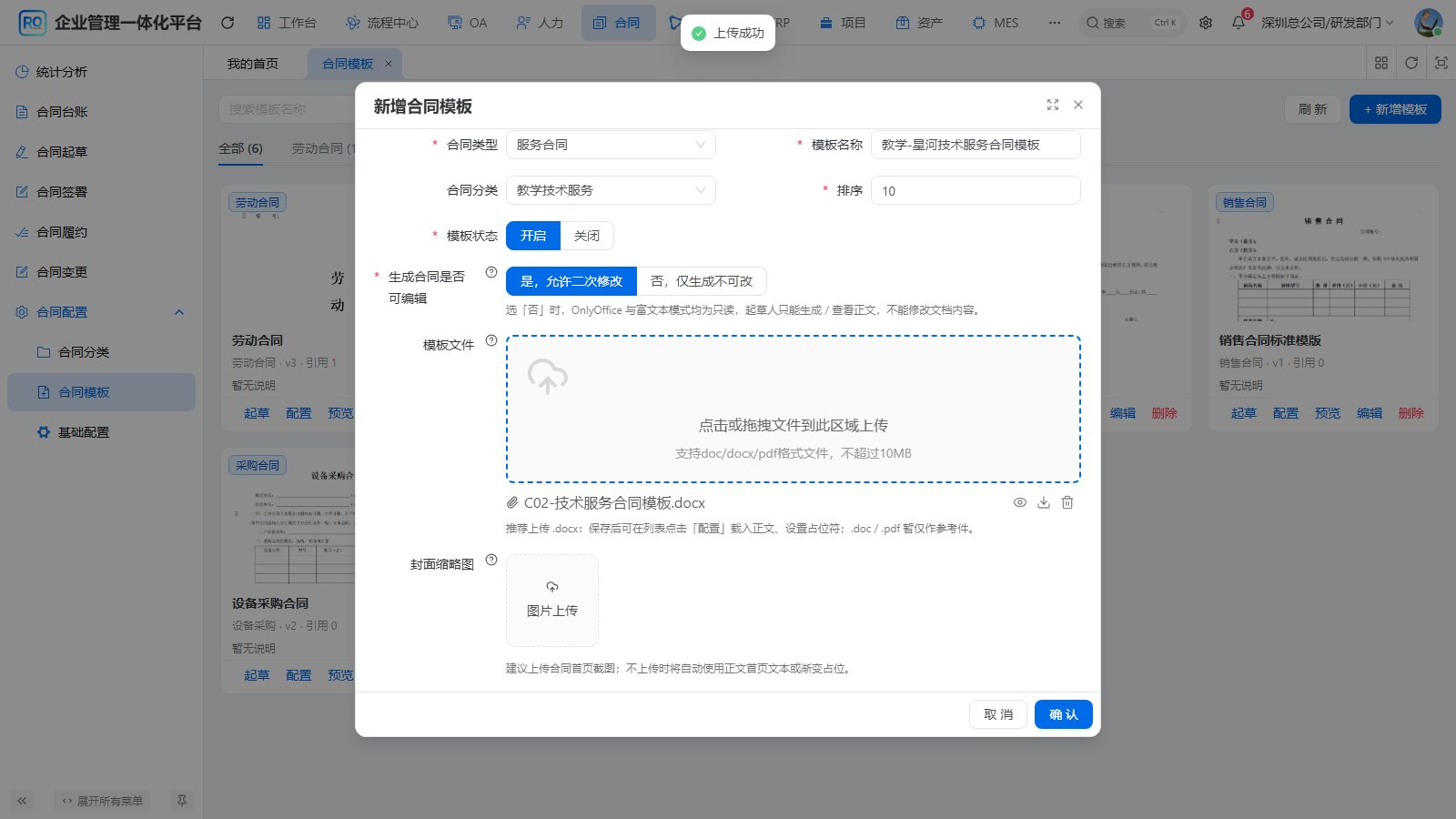Open the 流程中心 top menu
1456x819 pixels.
(x=382, y=23)
